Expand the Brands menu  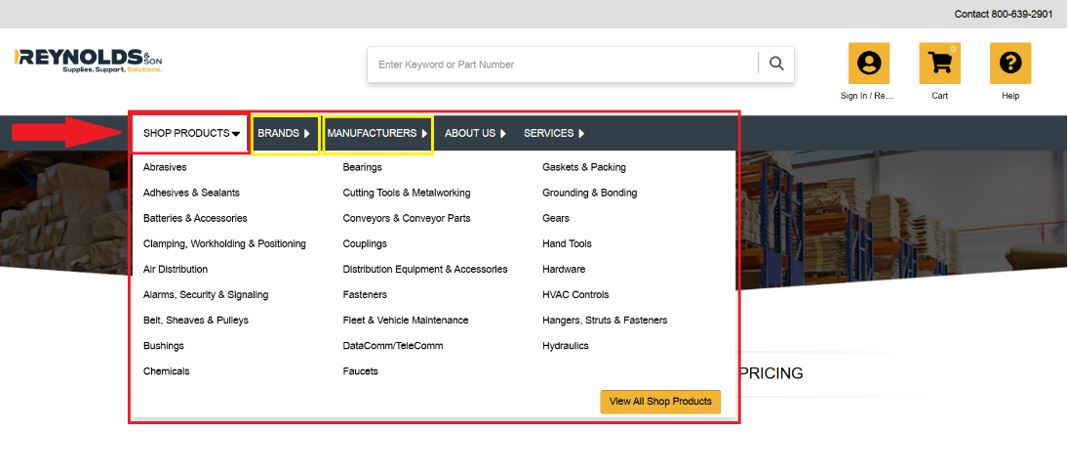pos(284,133)
